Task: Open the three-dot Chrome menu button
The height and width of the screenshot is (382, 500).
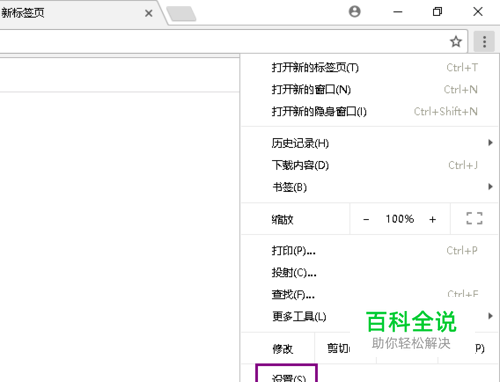Action: click(x=484, y=42)
